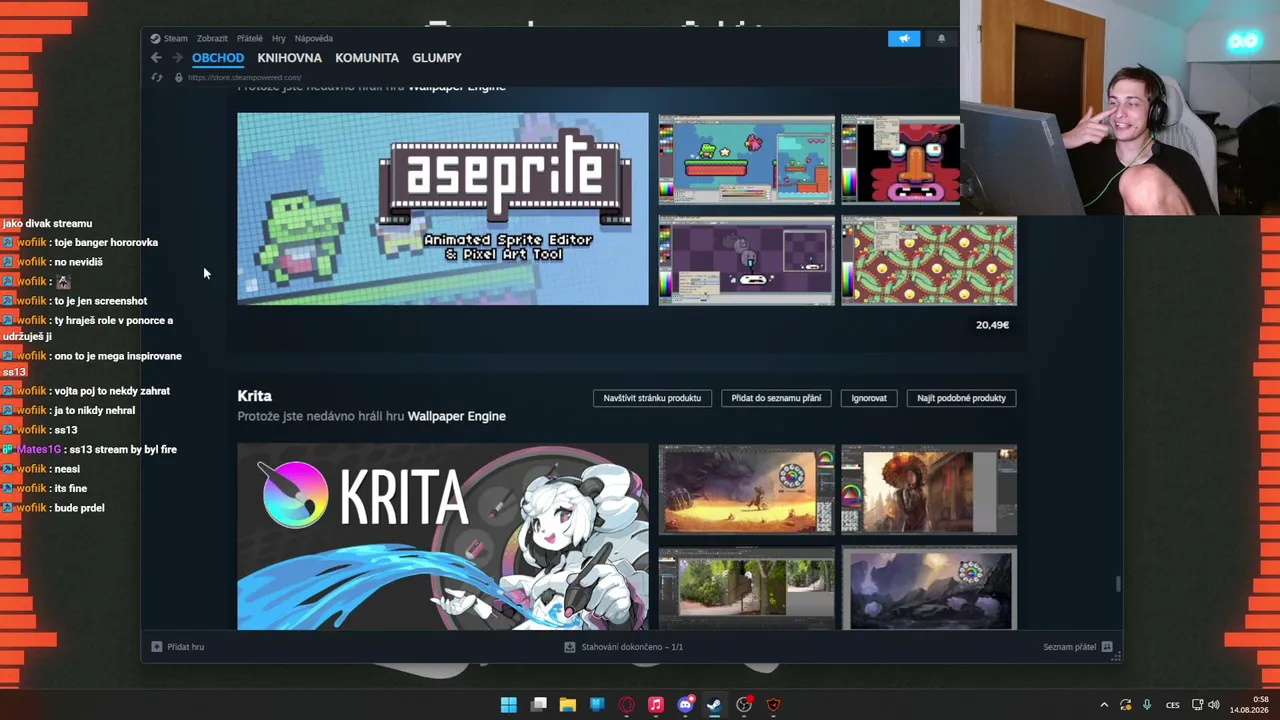1280x720 pixels.
Task: Open the Krita main banner image
Action: pos(443,537)
